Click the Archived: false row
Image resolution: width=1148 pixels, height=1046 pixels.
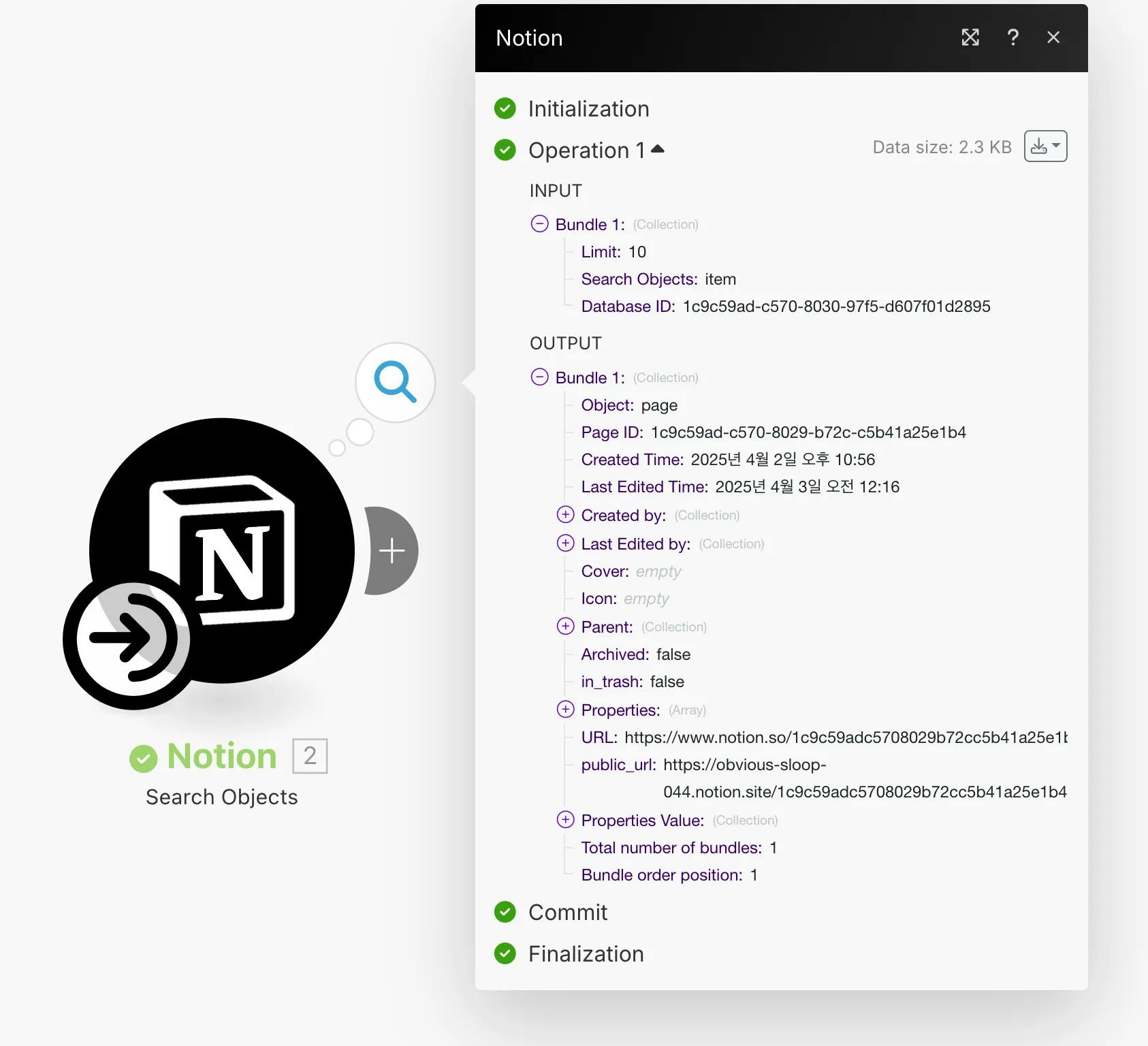pyautogui.click(x=635, y=654)
